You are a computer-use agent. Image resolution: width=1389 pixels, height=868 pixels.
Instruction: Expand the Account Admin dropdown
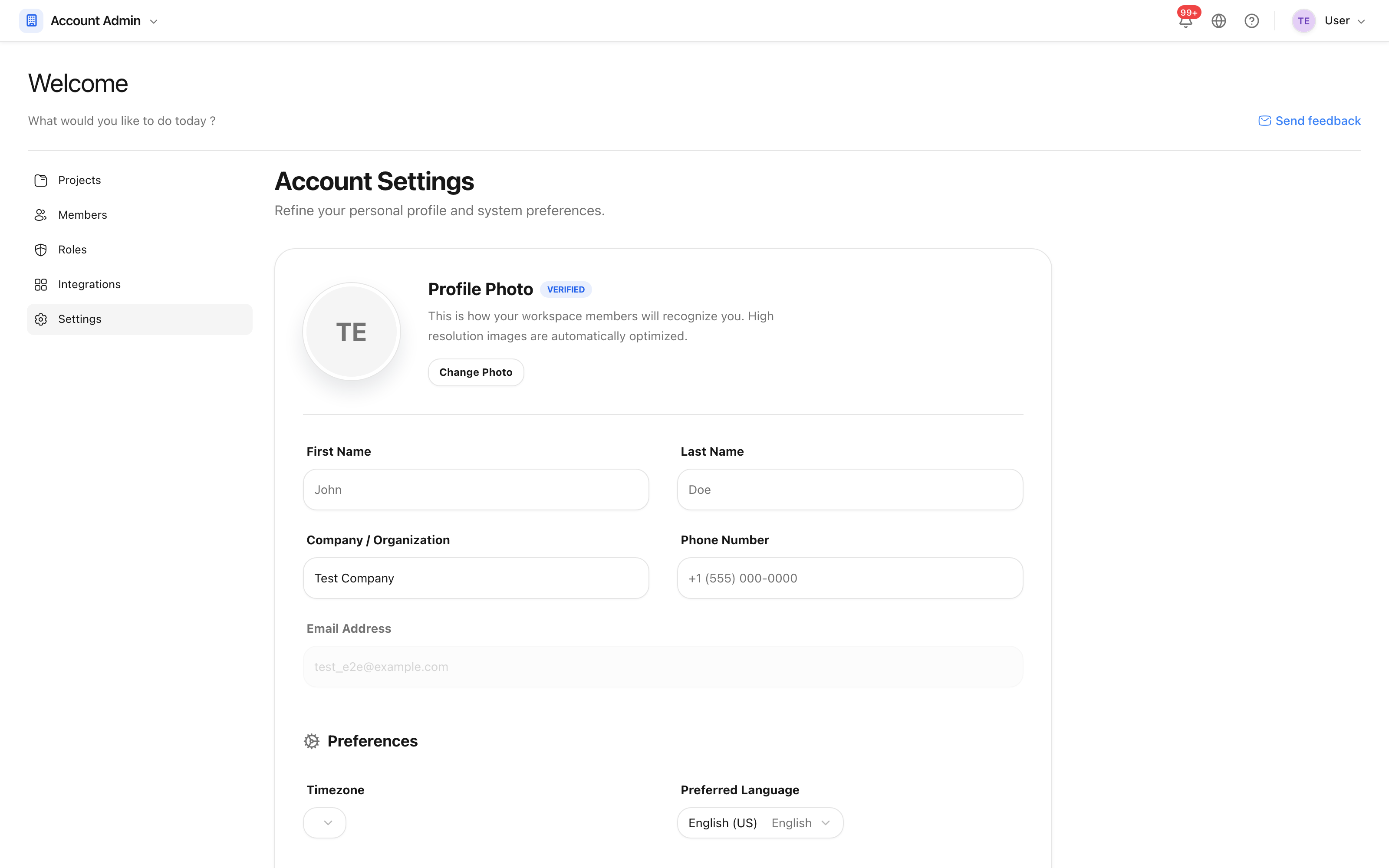click(x=154, y=22)
